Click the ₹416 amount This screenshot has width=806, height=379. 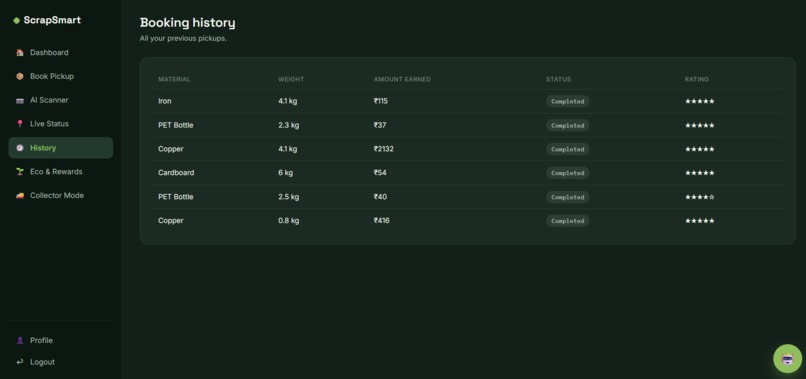pyautogui.click(x=382, y=221)
